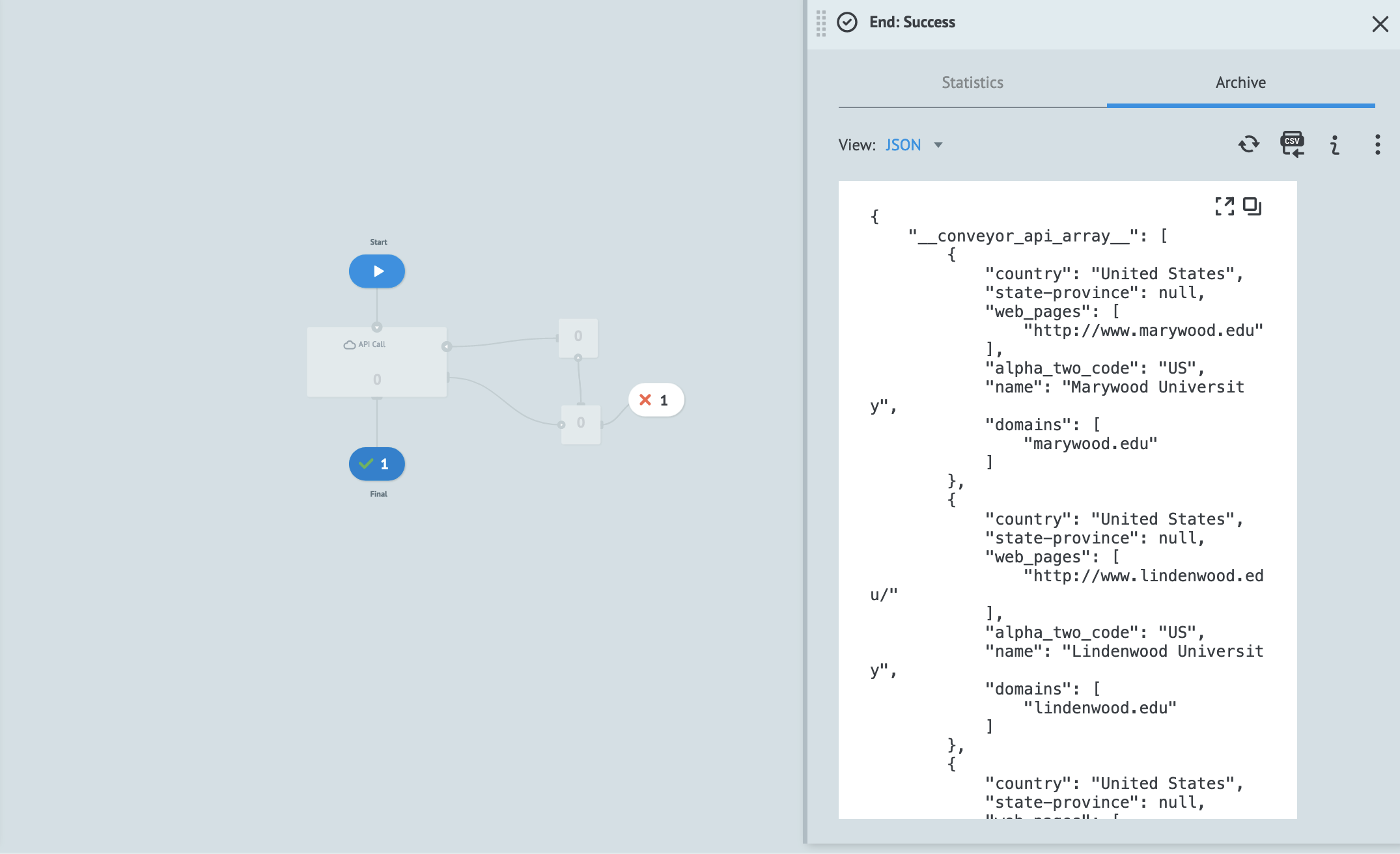Viewport: 1400px width, 854px height.
Task: Click the Start node play icon
Action: coord(377,271)
